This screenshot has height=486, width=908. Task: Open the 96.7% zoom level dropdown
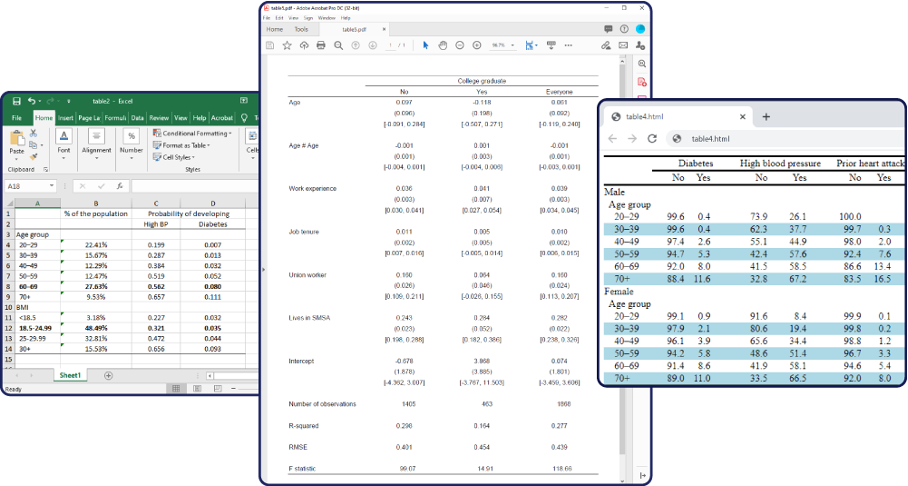pyautogui.click(x=502, y=45)
